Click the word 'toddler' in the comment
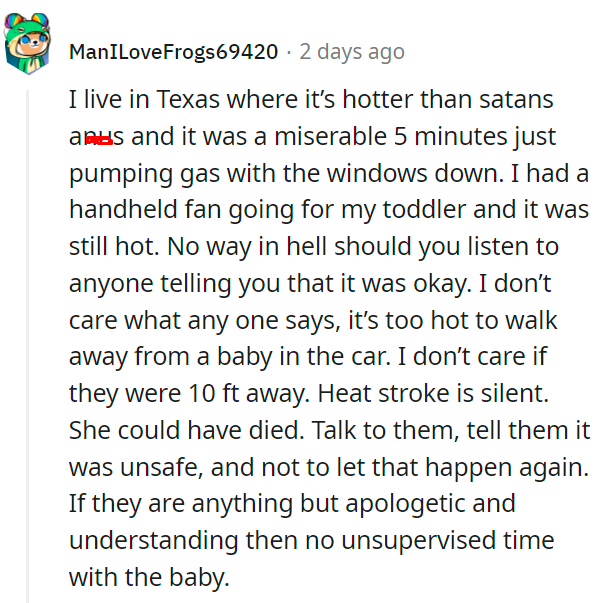The image size is (609, 603). pyautogui.click(x=424, y=209)
